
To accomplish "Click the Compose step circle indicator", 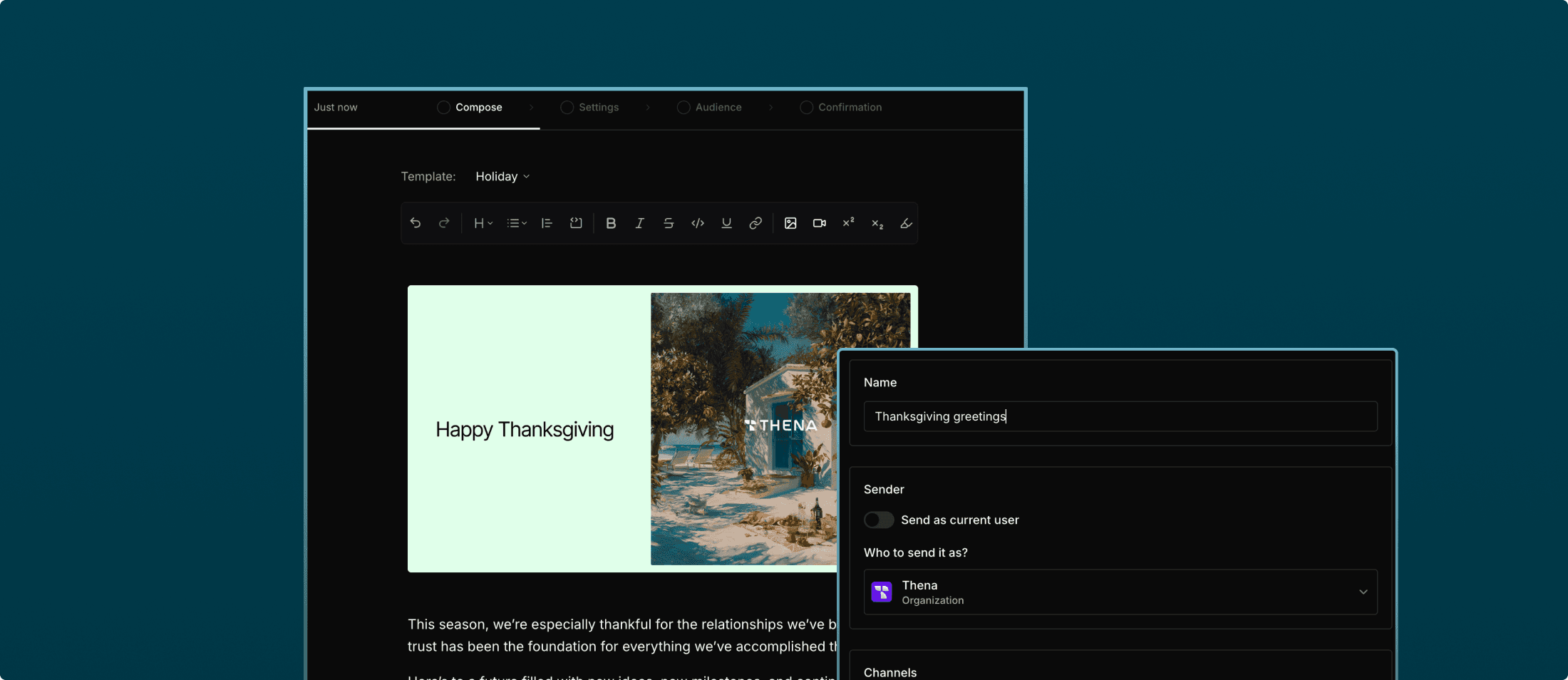I will point(443,107).
